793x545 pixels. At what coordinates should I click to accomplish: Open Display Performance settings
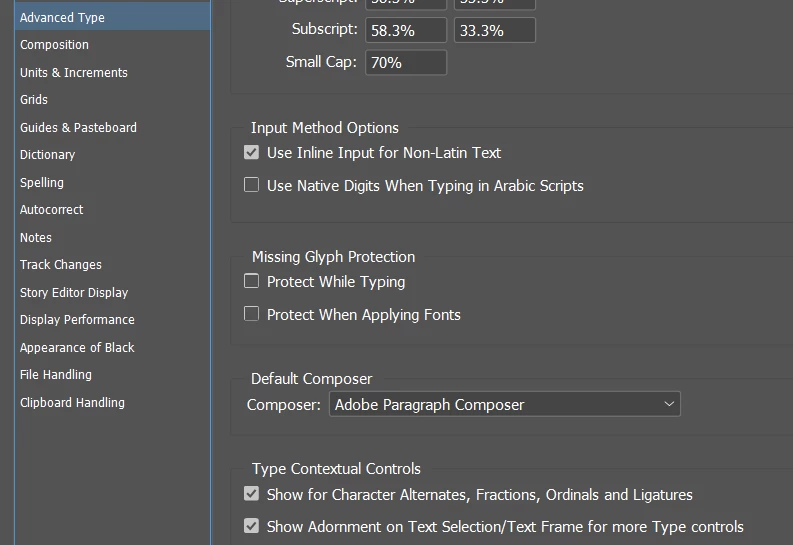[x=77, y=320]
